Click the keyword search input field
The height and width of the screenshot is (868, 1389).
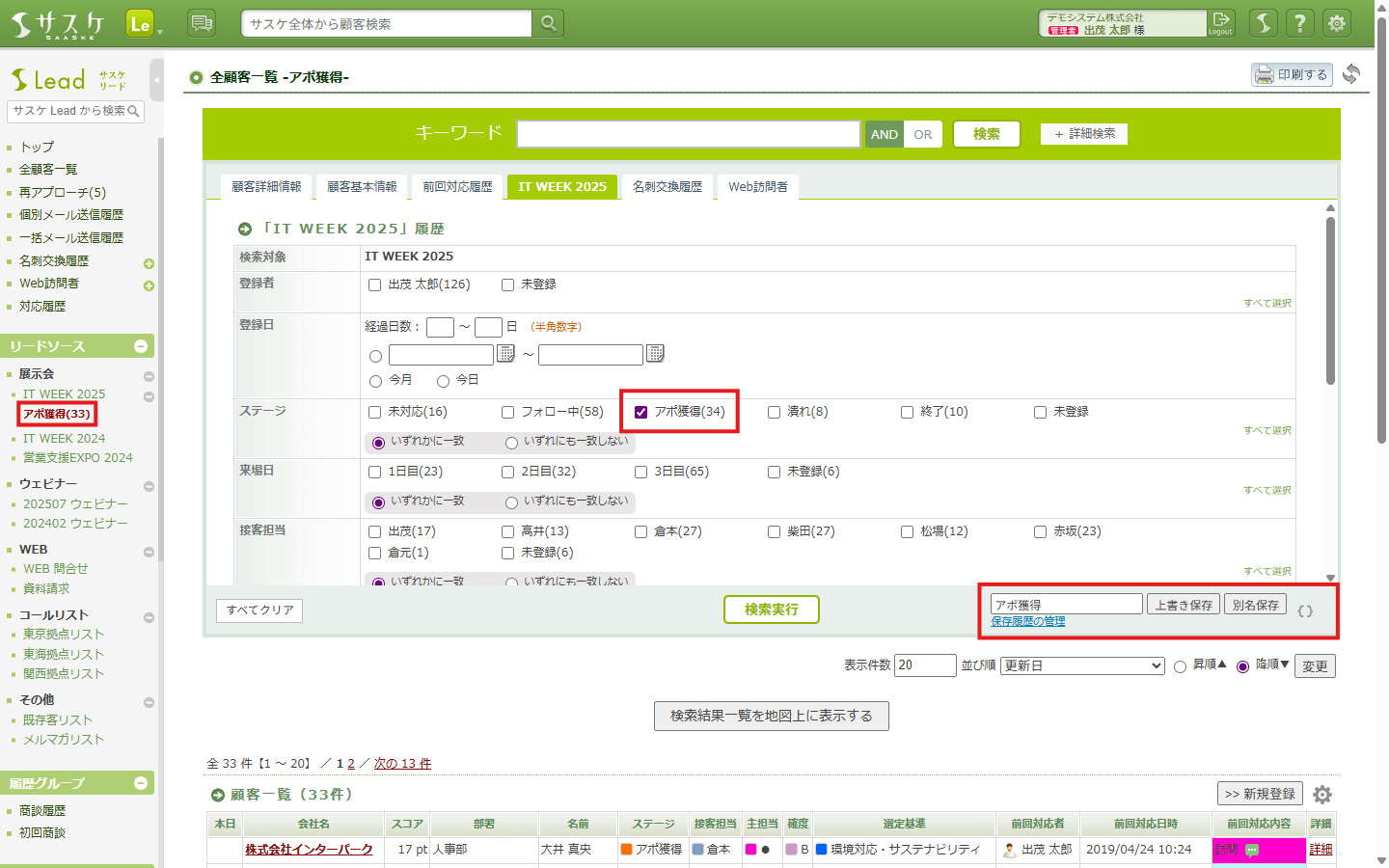688,134
